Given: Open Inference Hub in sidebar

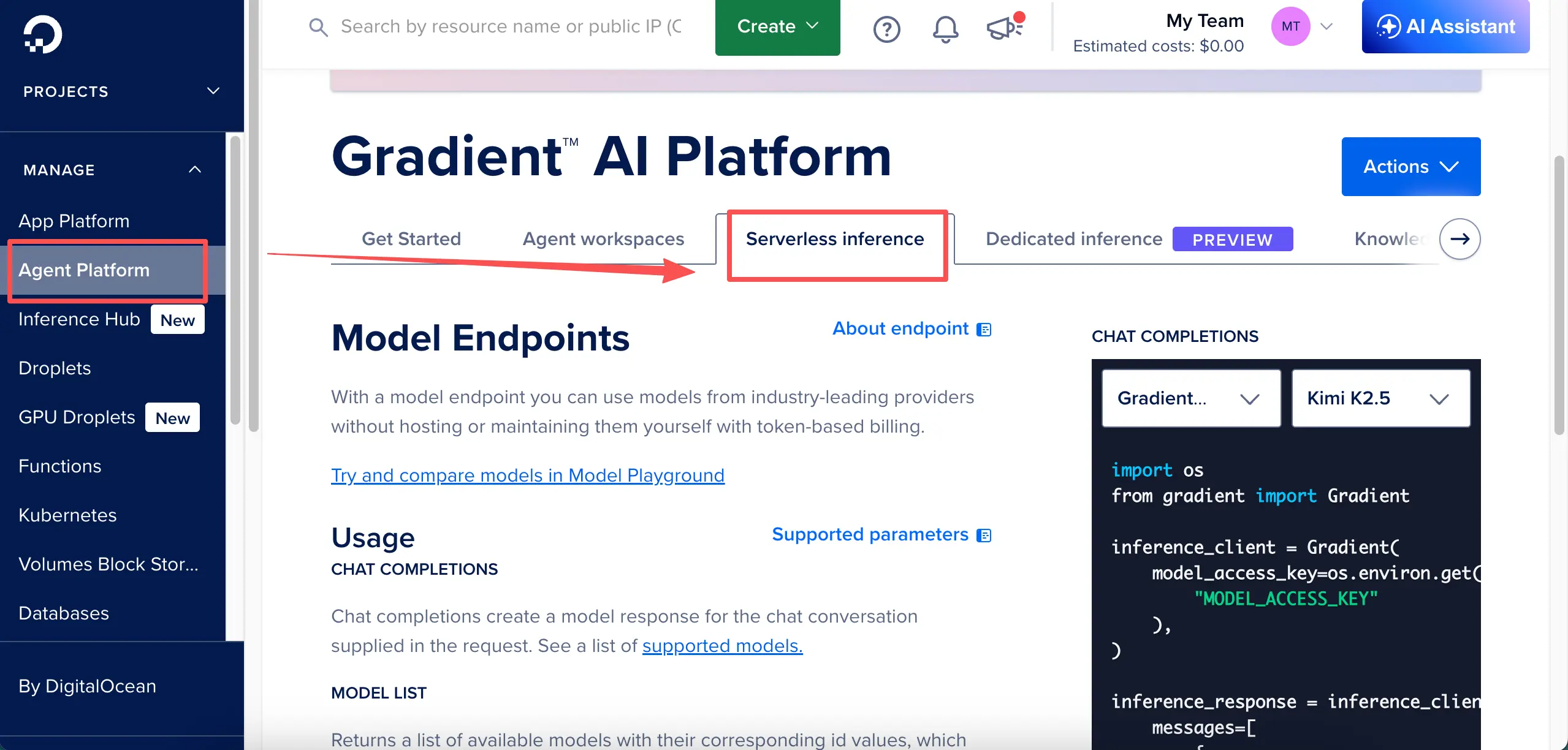Looking at the screenshot, I should [80, 319].
